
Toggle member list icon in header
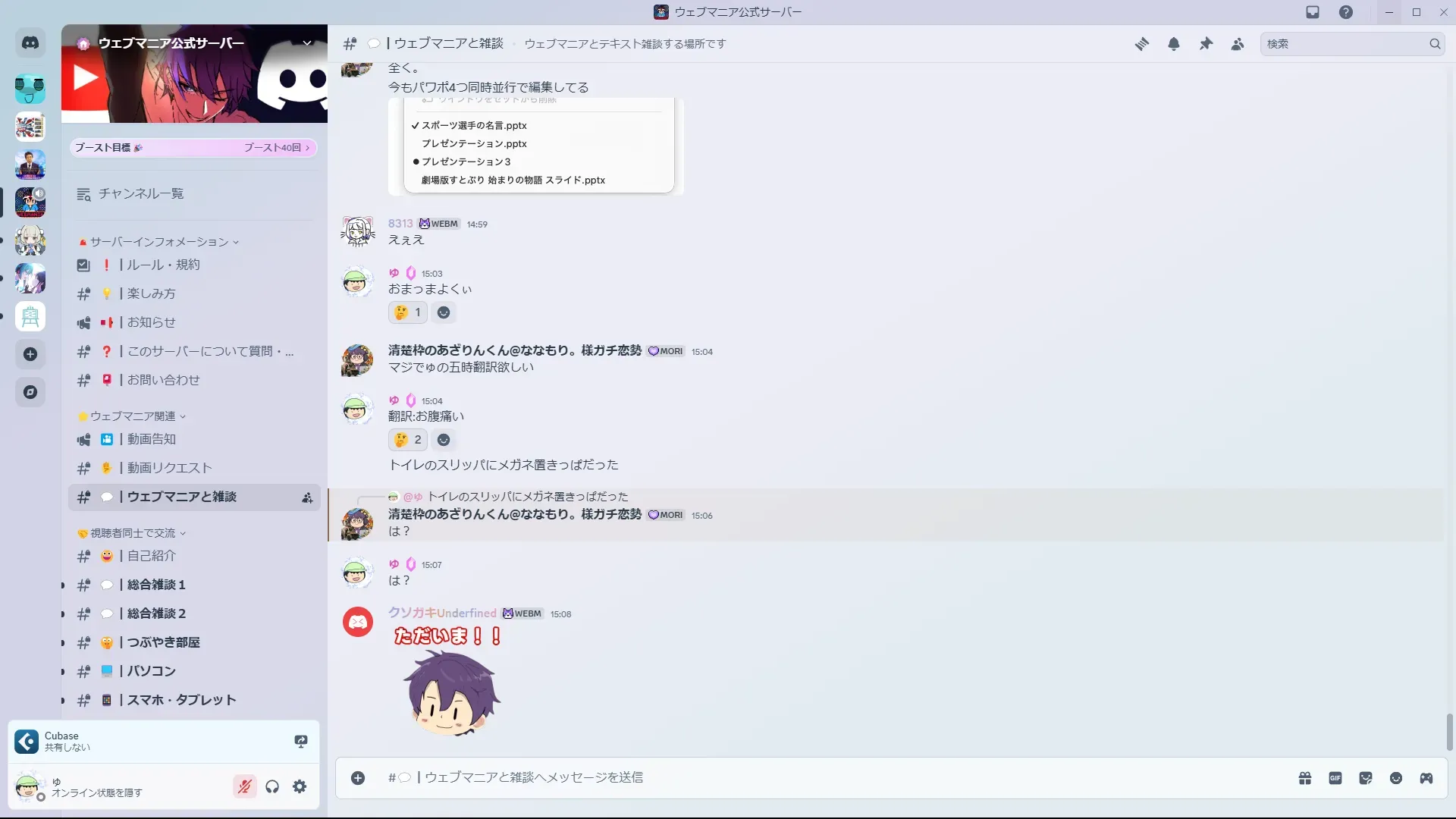pos(1238,44)
